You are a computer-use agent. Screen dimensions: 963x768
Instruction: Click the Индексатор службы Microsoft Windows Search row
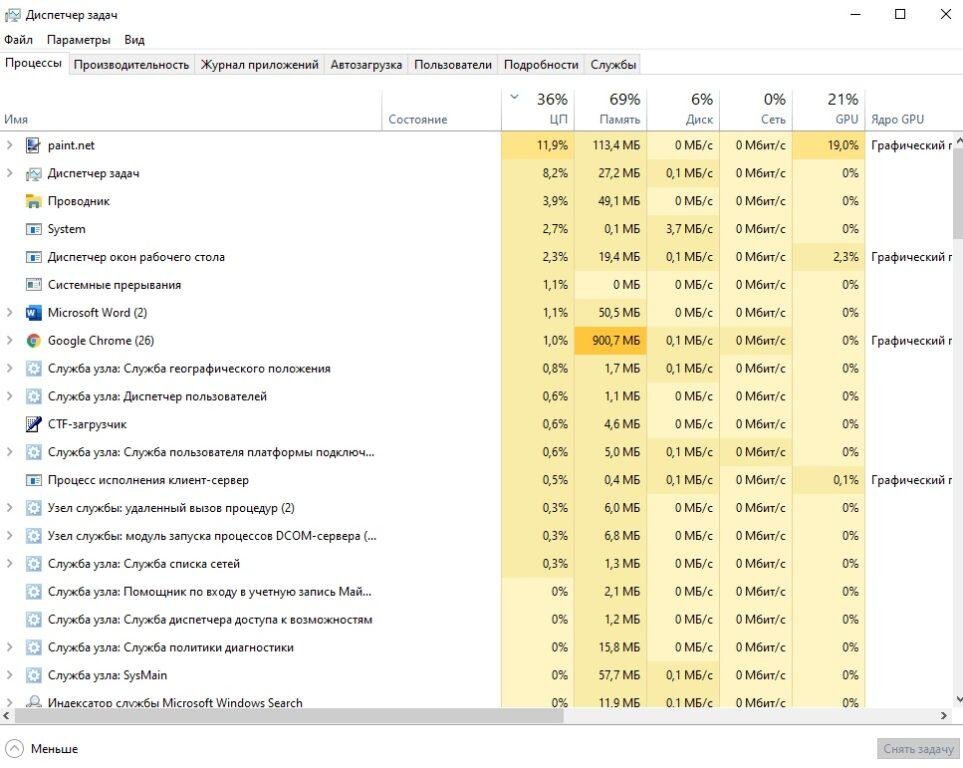[x=476, y=700]
